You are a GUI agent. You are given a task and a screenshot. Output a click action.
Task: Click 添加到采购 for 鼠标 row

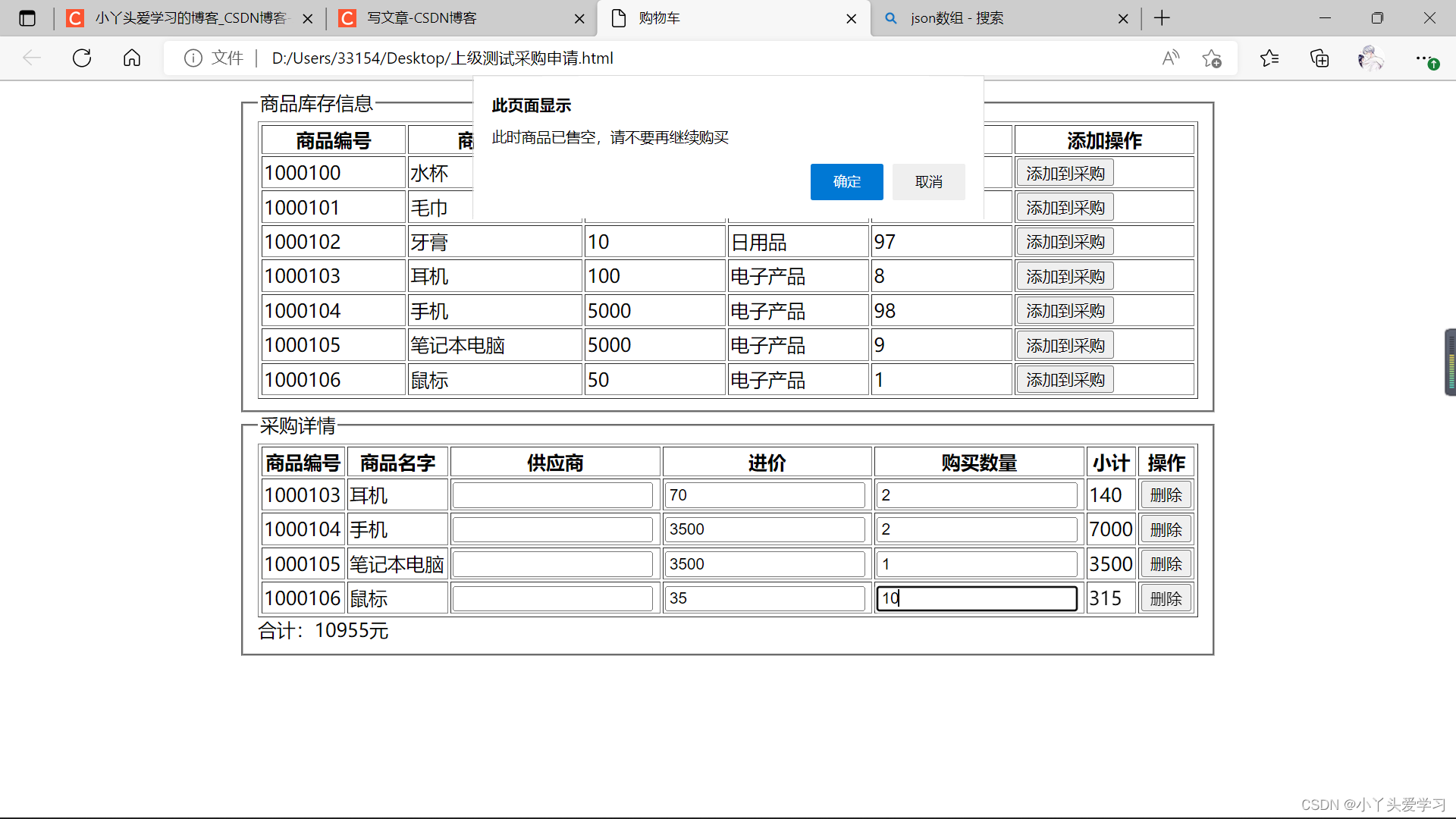(x=1065, y=380)
